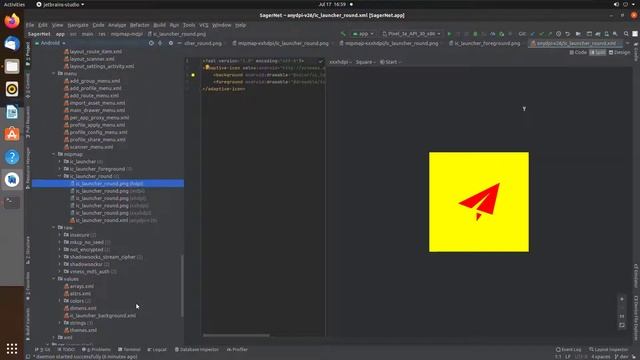Open the search everywhere magnifier icon
The image size is (640, 360).
pyautogui.click(x=626, y=34)
